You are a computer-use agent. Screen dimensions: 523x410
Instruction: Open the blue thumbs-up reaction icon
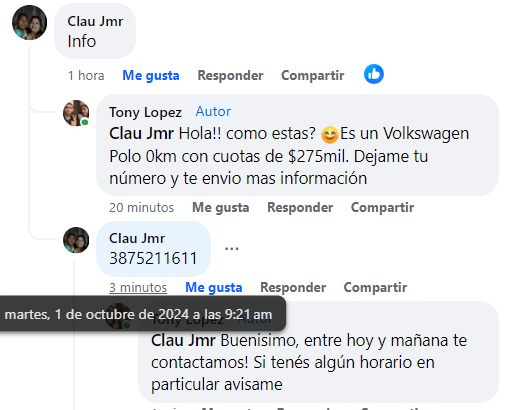374,74
